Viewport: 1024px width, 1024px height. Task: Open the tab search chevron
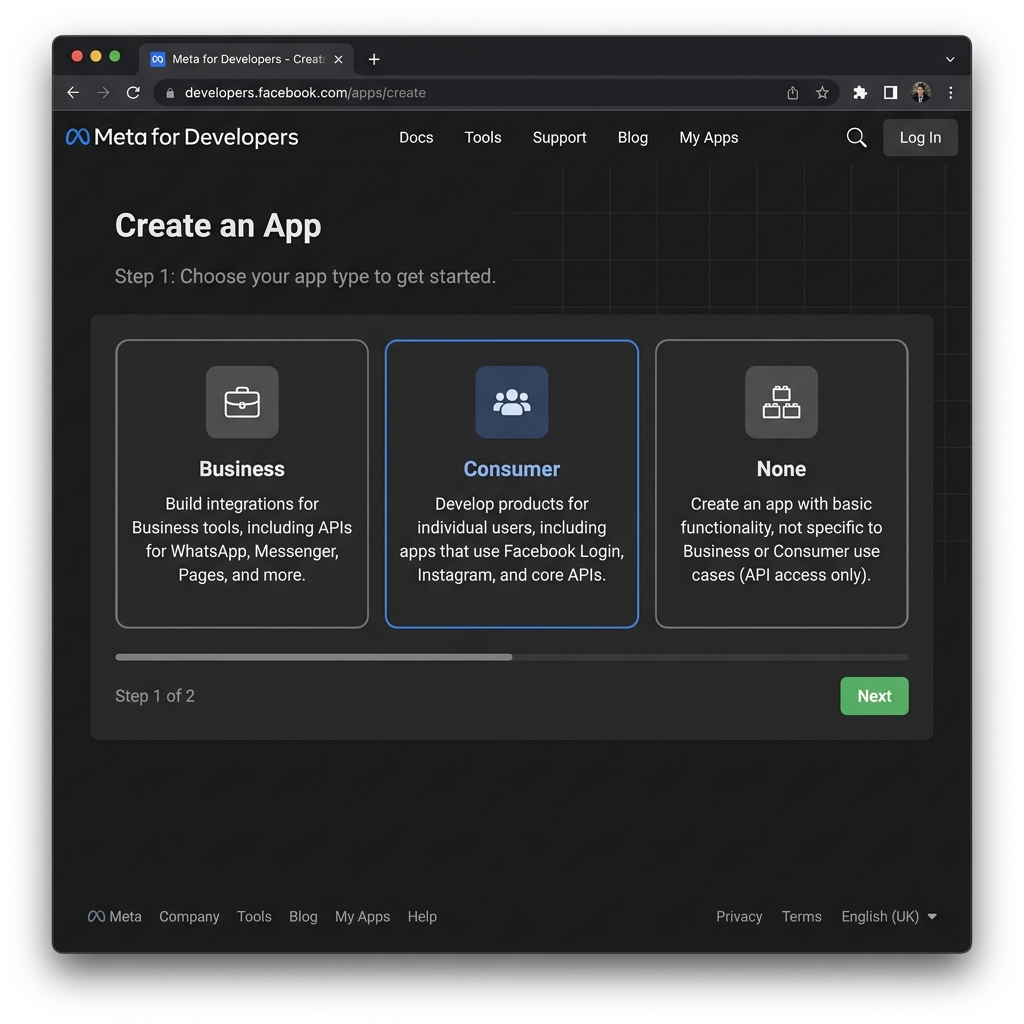click(949, 59)
